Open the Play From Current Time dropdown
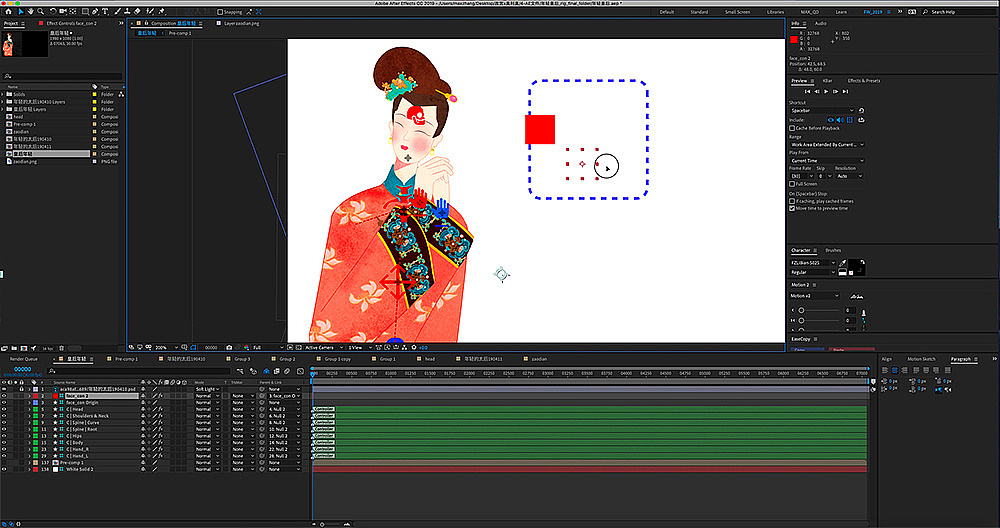The image size is (1000, 528). click(828, 161)
